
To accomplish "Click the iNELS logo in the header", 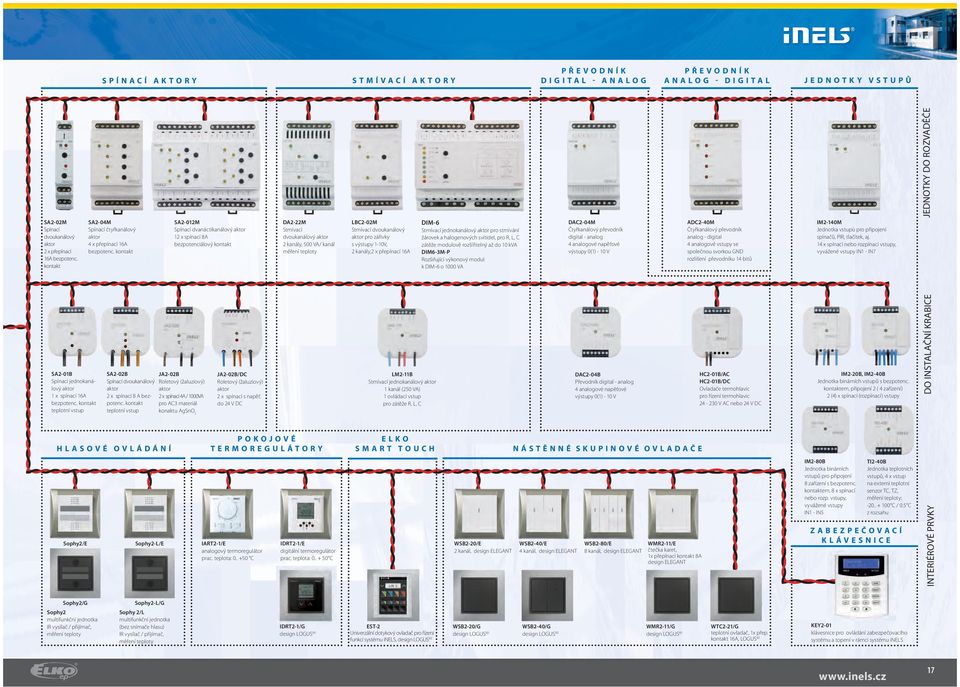I will pyautogui.click(x=818, y=35).
